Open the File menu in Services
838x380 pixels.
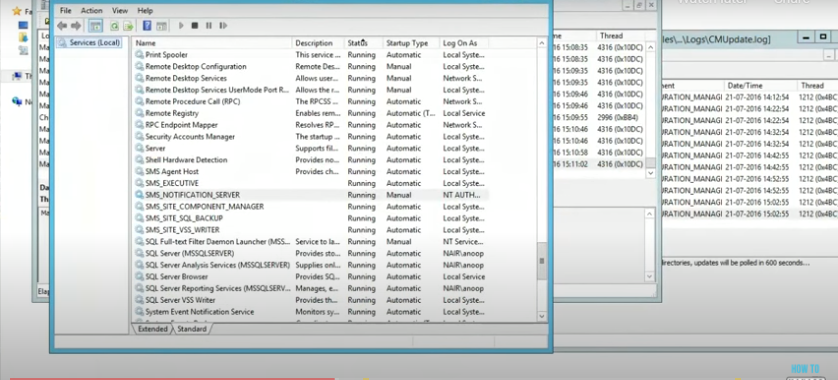point(65,11)
